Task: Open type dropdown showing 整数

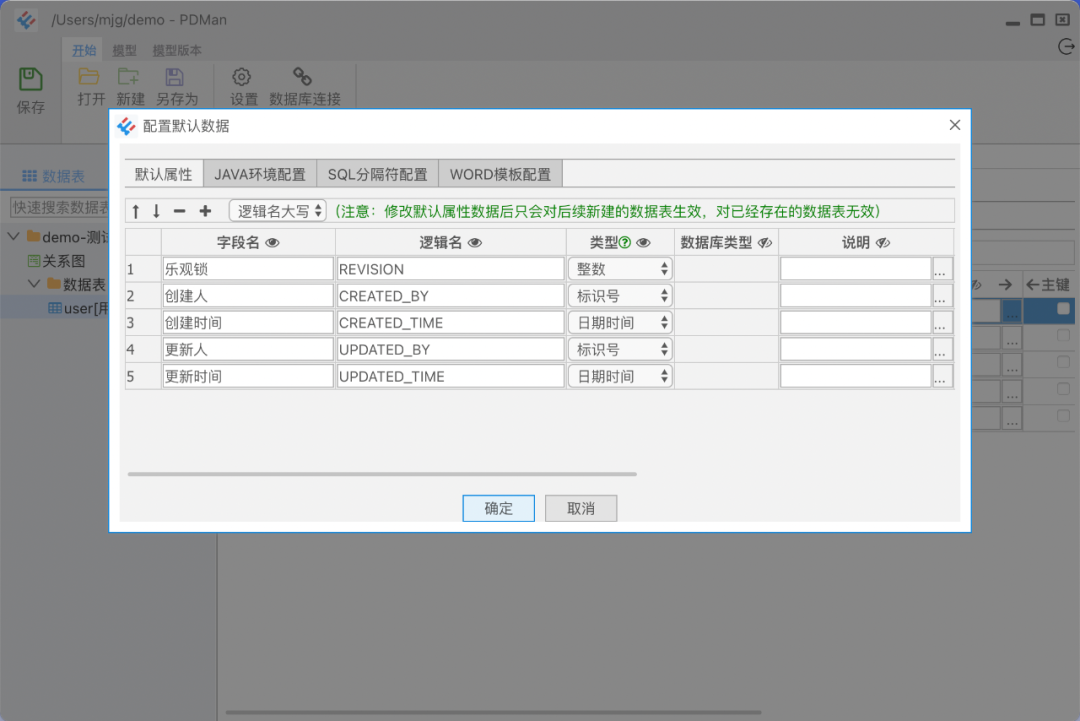Action: point(620,269)
